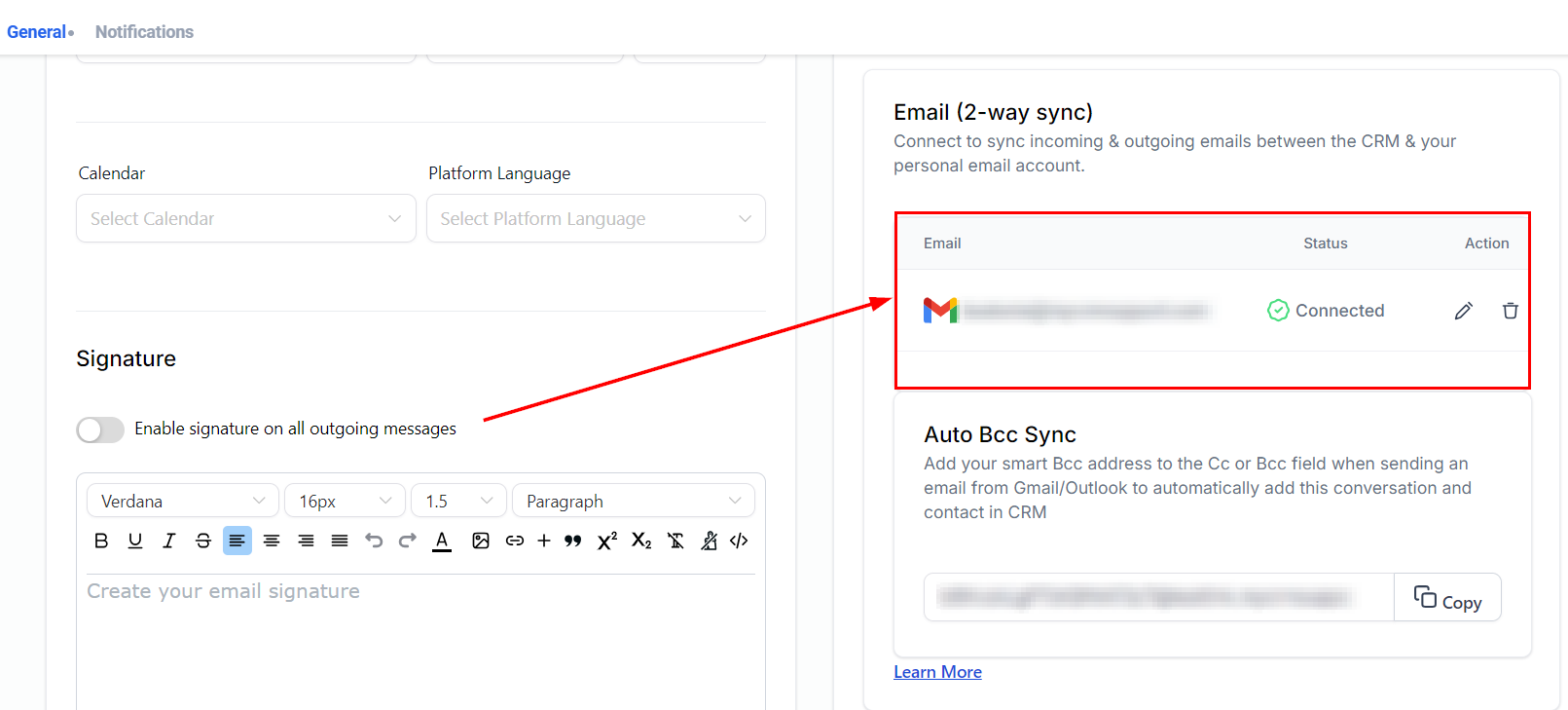Screen dimensions: 1568x710
Task: Click the pencil edit icon for connected email
Action: [1463, 311]
